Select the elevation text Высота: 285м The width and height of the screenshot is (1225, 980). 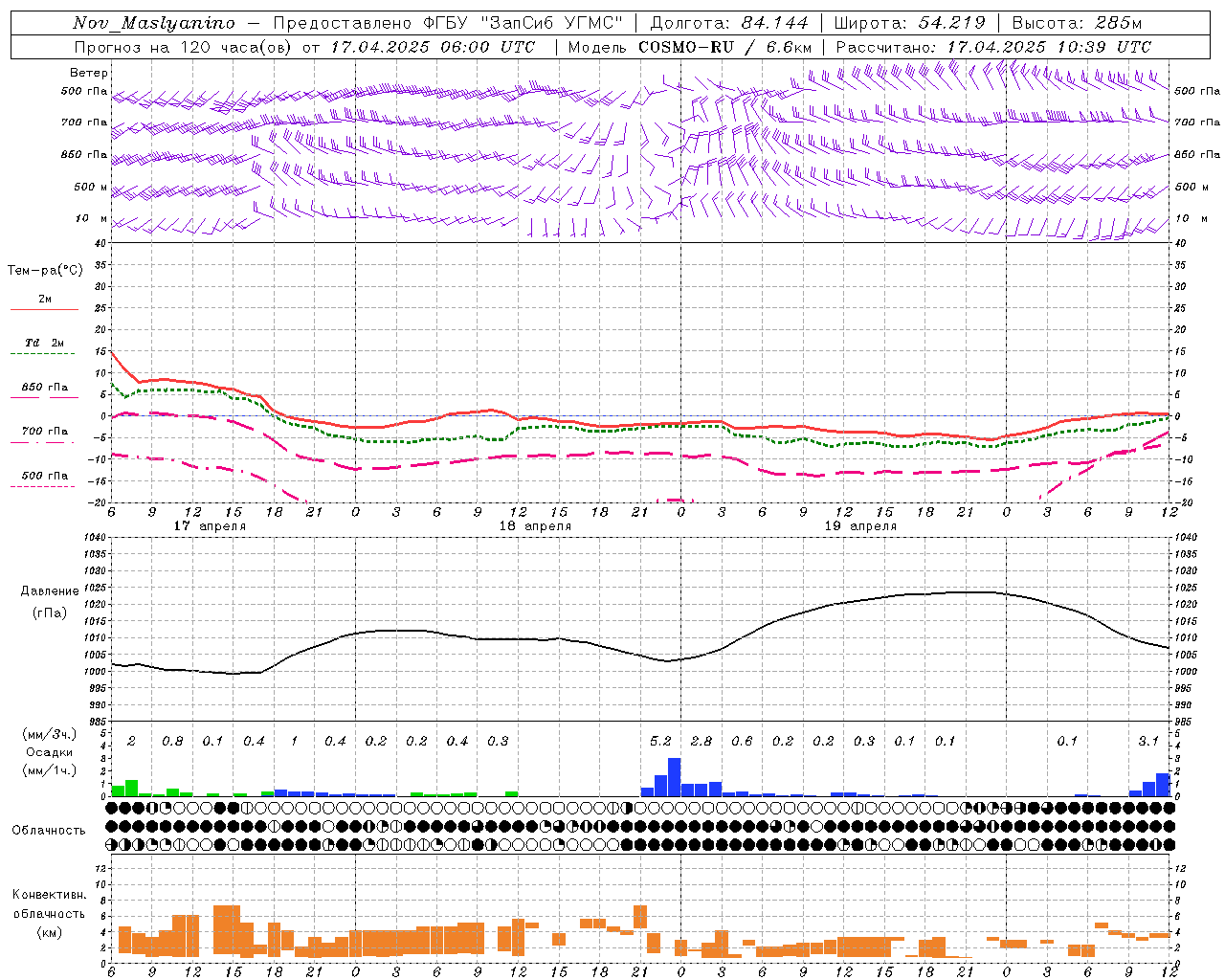(x=1077, y=23)
